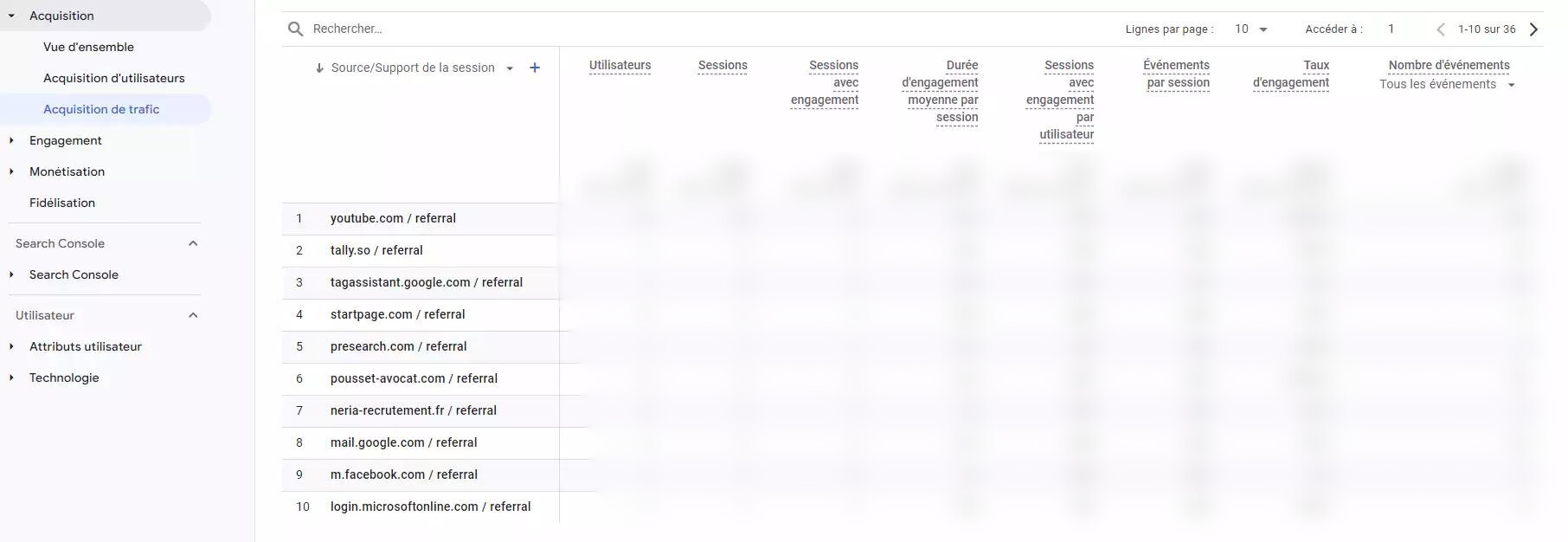Open Acquisition d'utilisateurs report
Image resolution: width=1568 pixels, height=542 pixels.
pyautogui.click(x=114, y=78)
